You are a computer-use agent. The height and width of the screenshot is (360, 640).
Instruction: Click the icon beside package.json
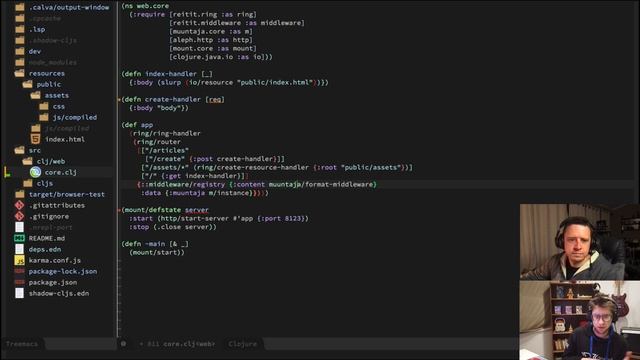point(19,282)
